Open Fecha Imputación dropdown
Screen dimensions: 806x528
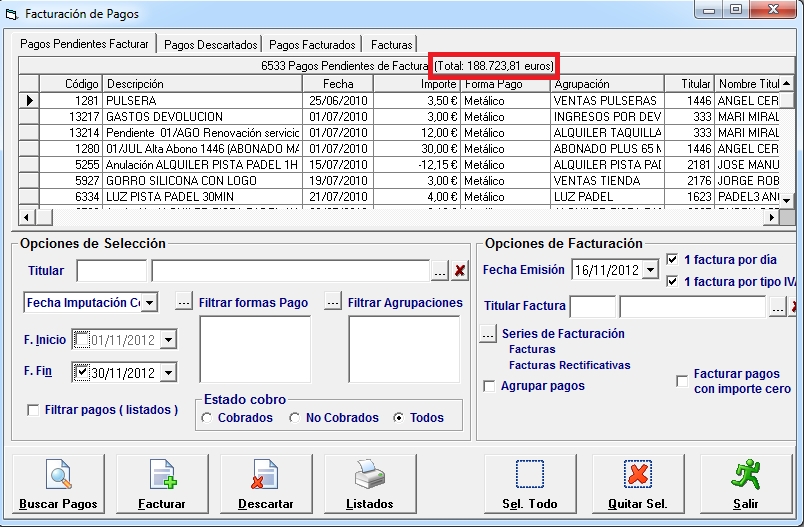click(x=149, y=302)
